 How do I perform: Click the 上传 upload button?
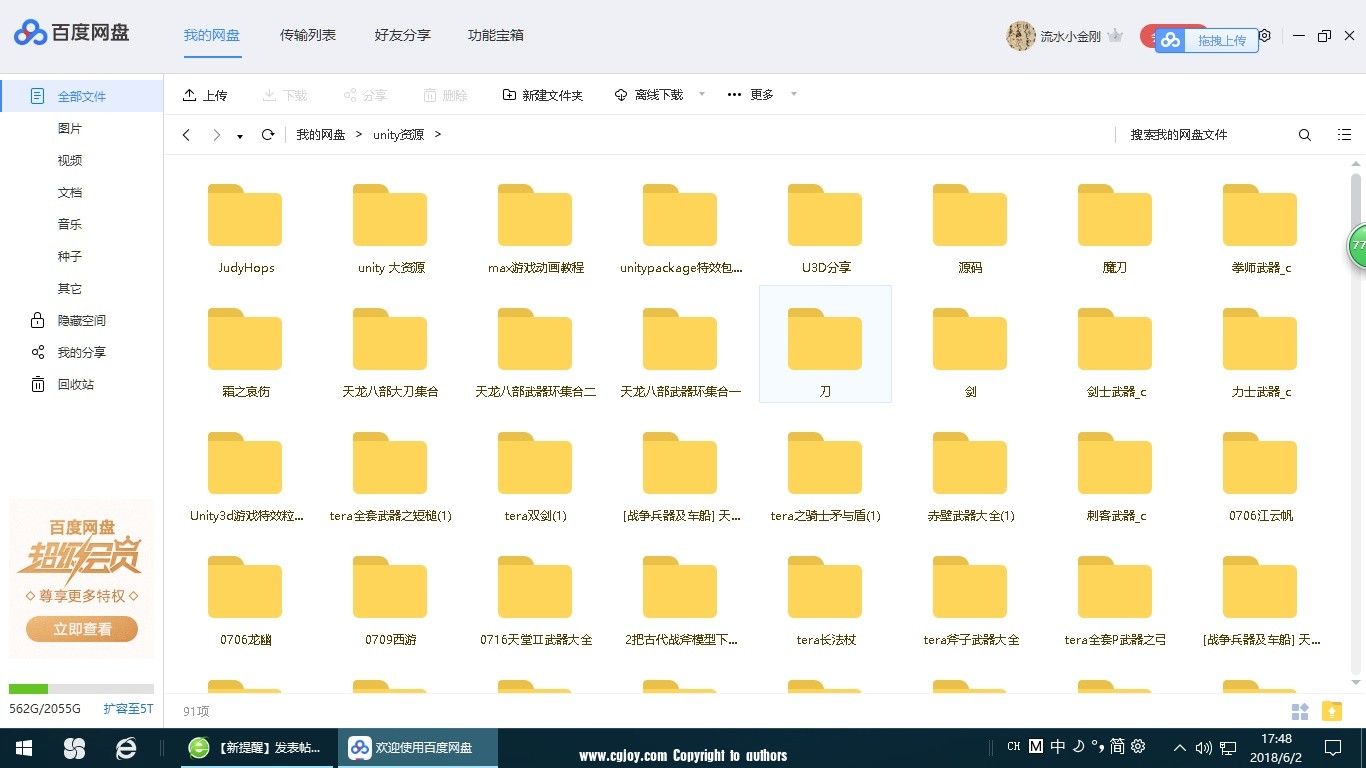pyautogui.click(x=204, y=95)
